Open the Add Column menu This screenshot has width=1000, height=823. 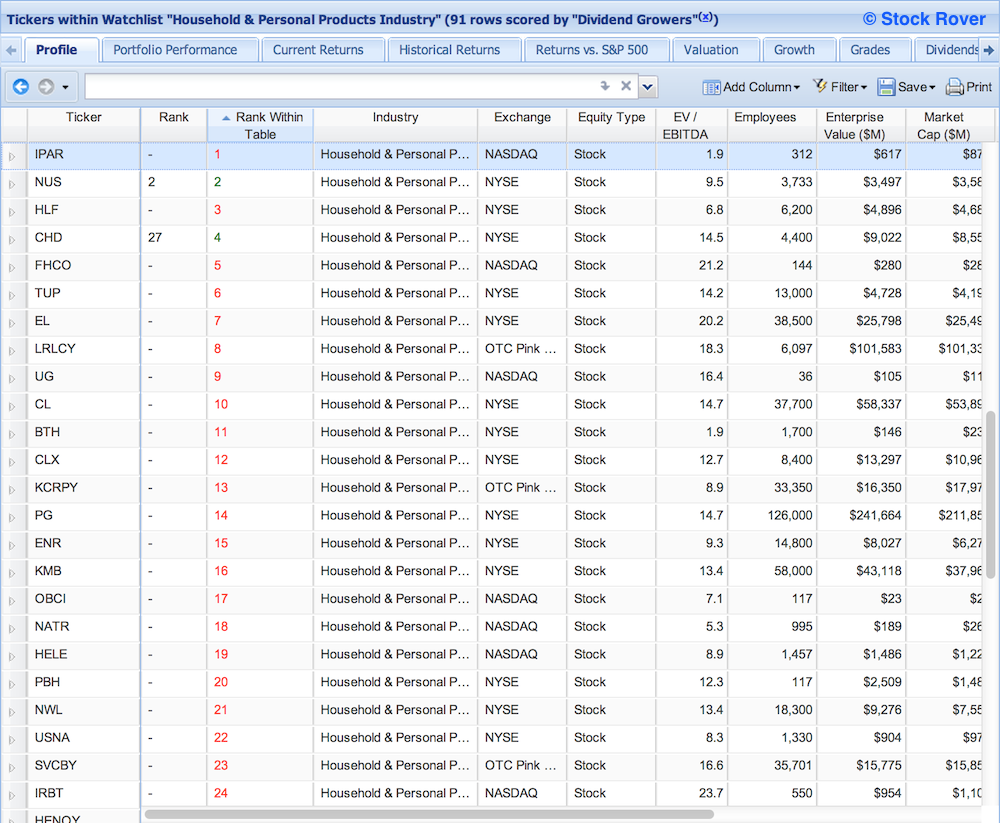click(751, 87)
